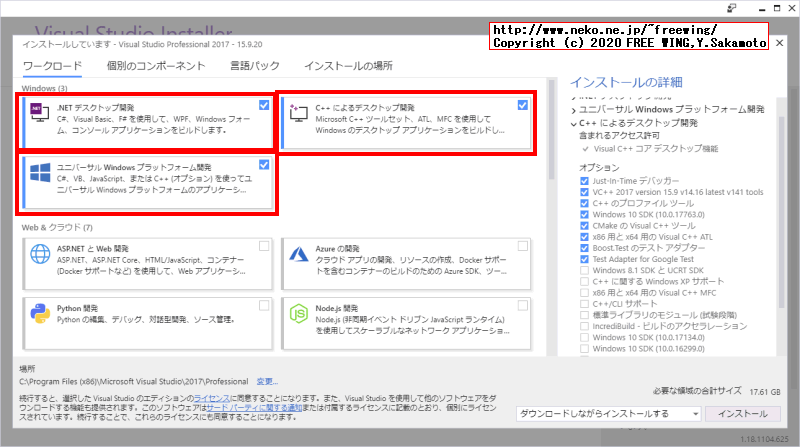The image size is (800, 447).
Task: Uncheck the ユニバーサル Windows プラットフォーム開発 checkbox
Action: pos(264,165)
